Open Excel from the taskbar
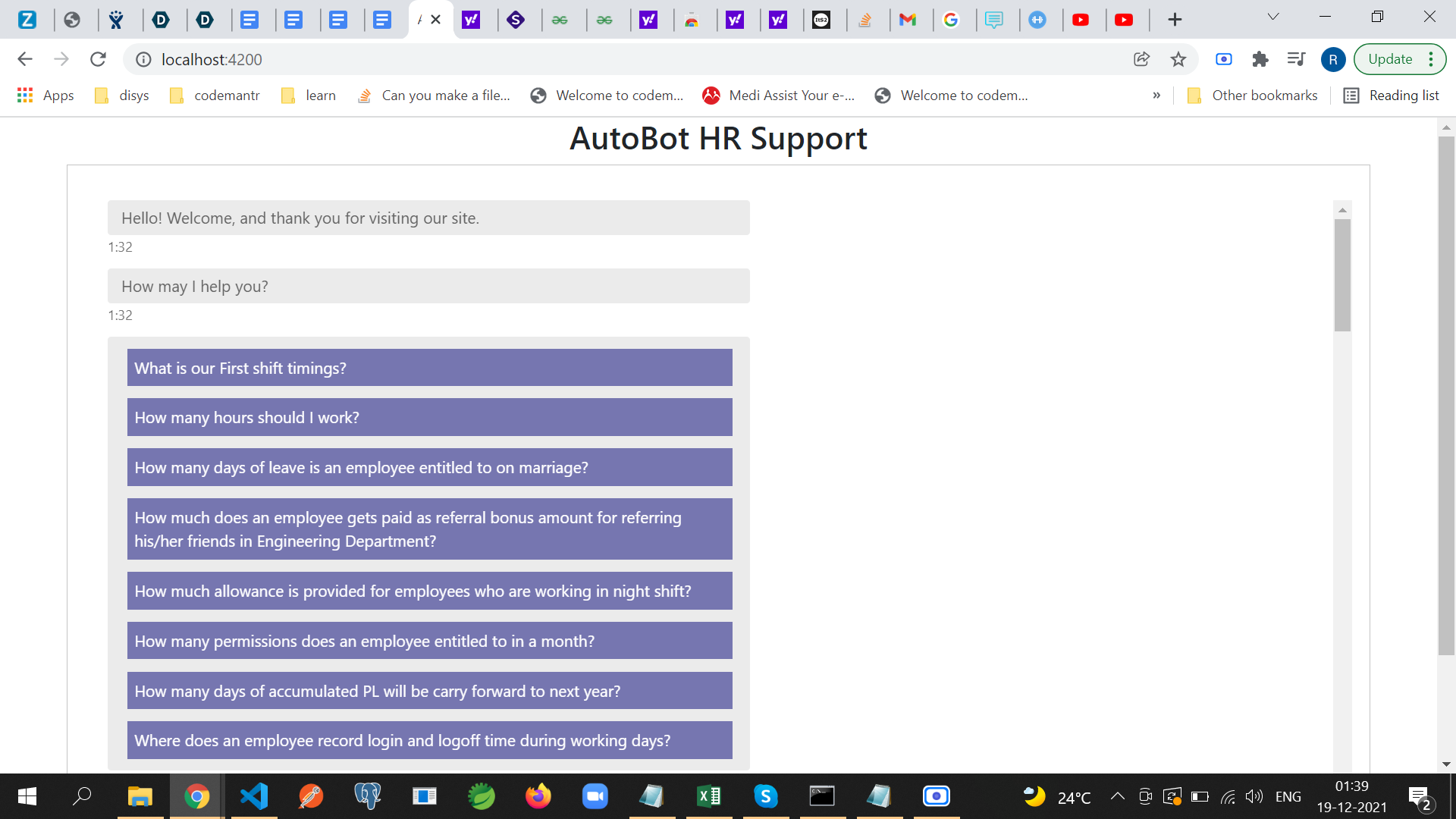Viewport: 1456px width, 819px height. point(709,796)
